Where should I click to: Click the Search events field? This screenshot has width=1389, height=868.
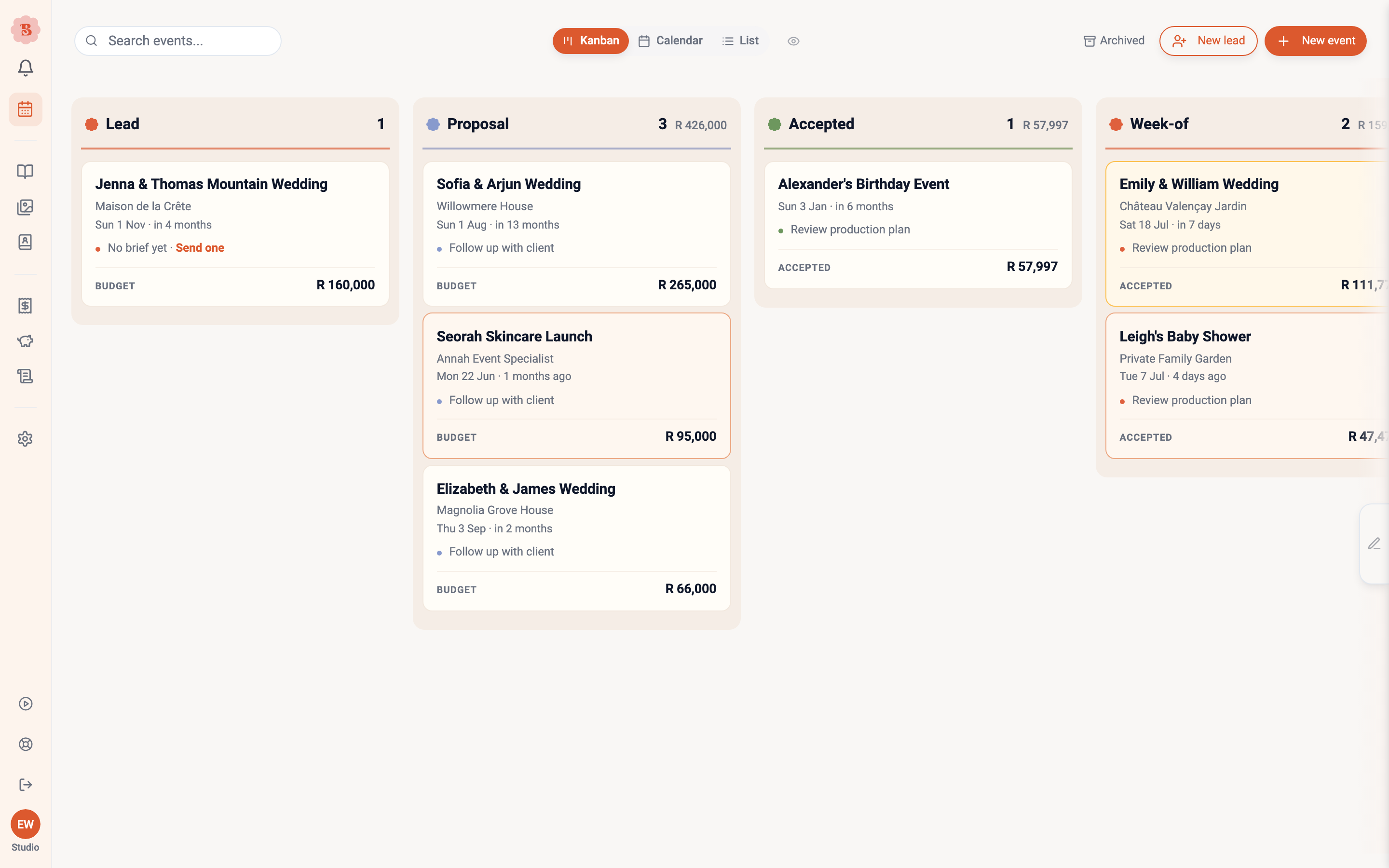pos(178,41)
